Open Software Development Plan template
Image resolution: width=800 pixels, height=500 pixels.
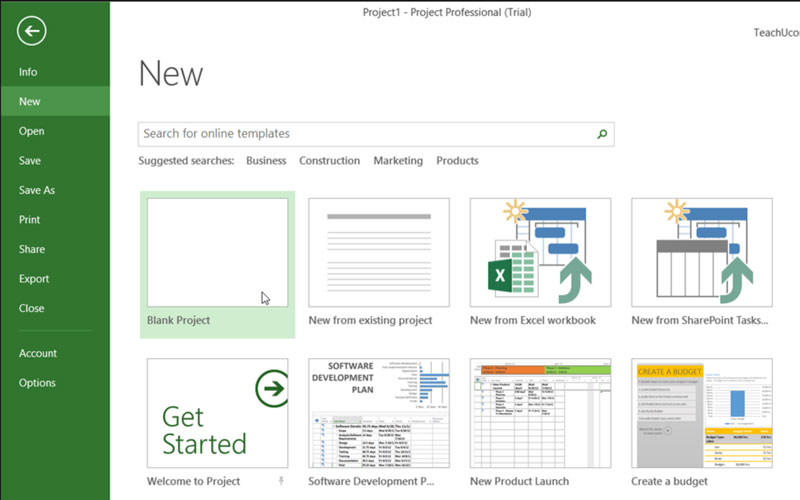(x=379, y=413)
